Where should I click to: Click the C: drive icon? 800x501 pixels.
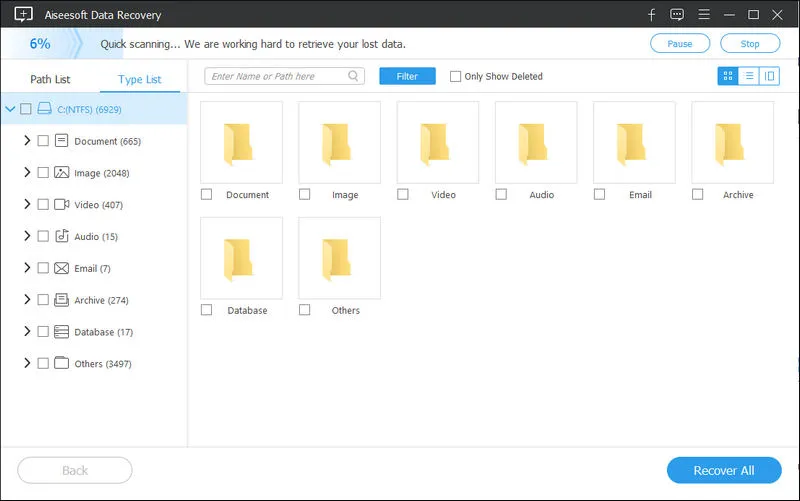coord(44,109)
